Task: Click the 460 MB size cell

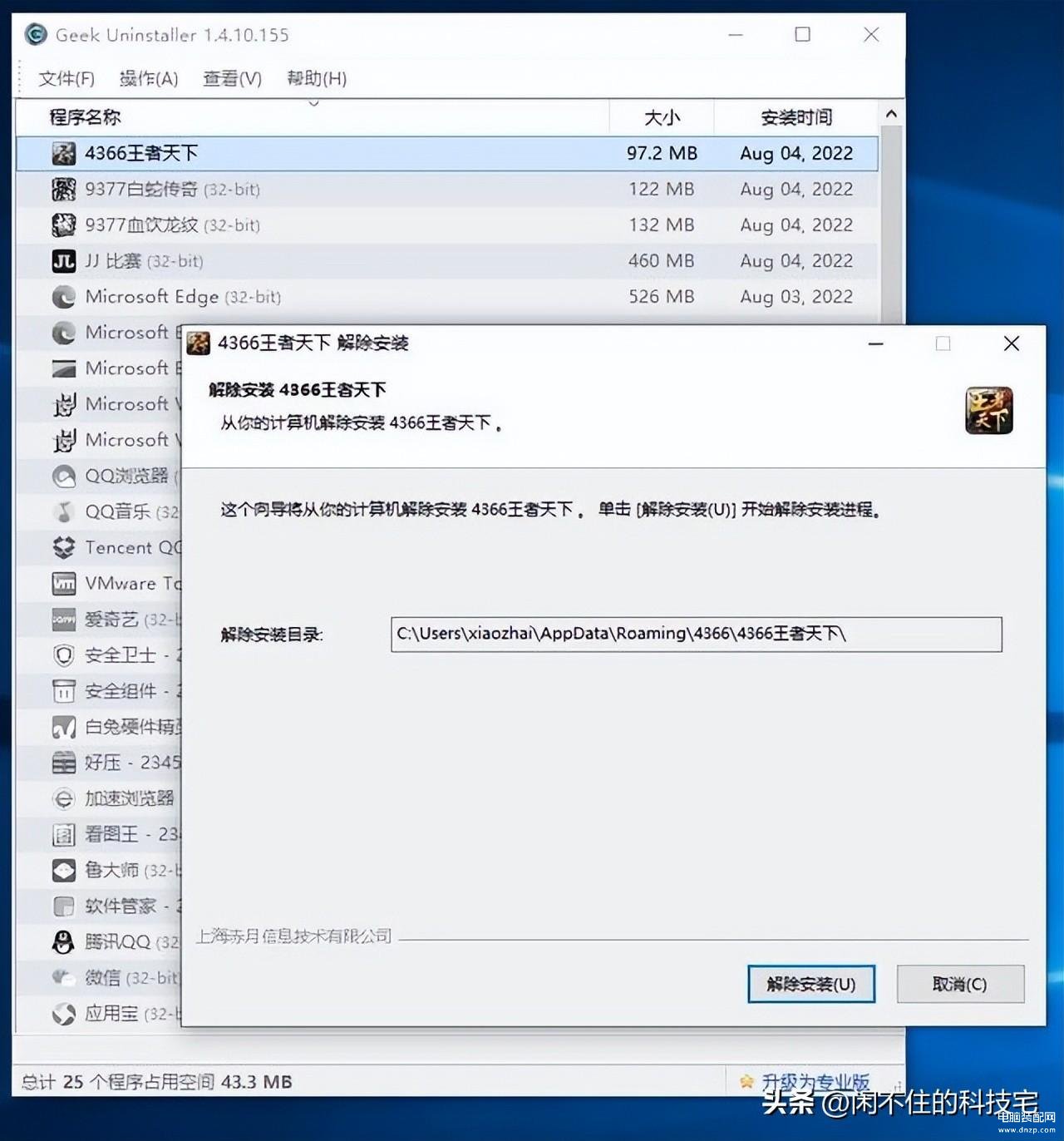Action: (662, 261)
